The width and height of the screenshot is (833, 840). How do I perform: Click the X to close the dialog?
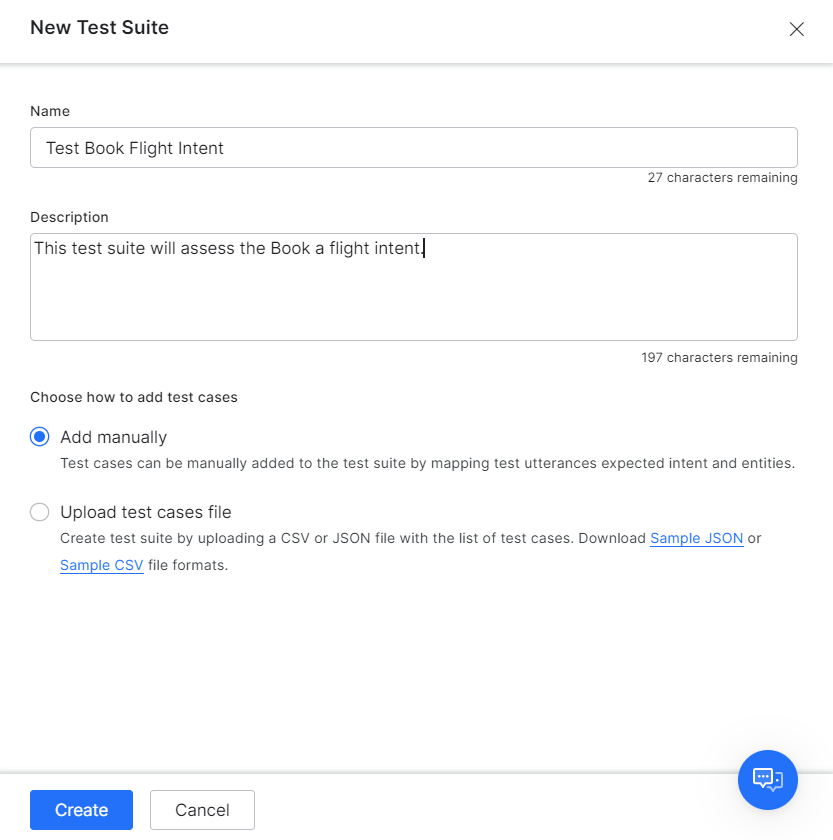(x=797, y=29)
